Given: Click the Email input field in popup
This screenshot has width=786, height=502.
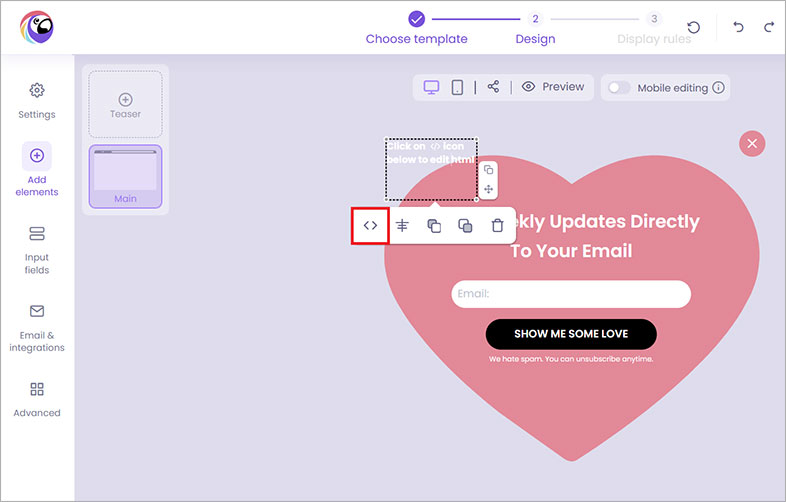Looking at the screenshot, I should coord(571,294).
